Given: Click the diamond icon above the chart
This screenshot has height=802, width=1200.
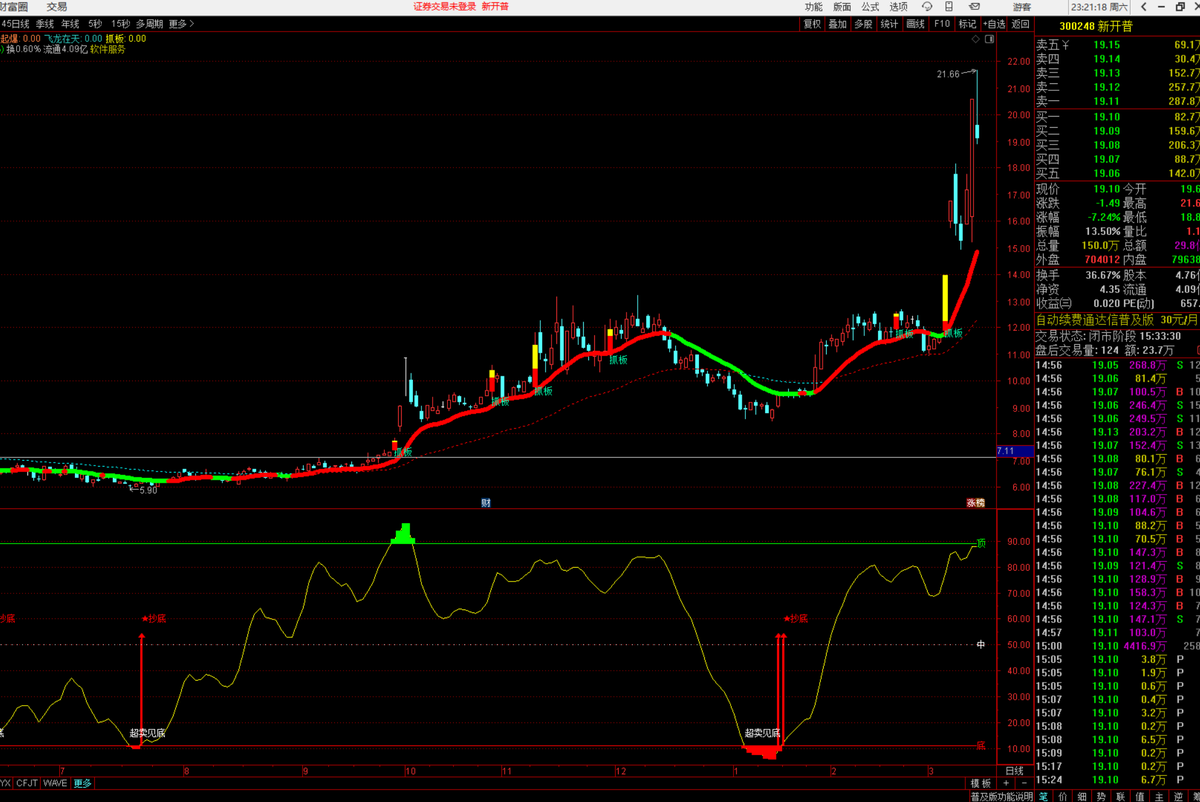Looking at the screenshot, I should click(975, 39).
